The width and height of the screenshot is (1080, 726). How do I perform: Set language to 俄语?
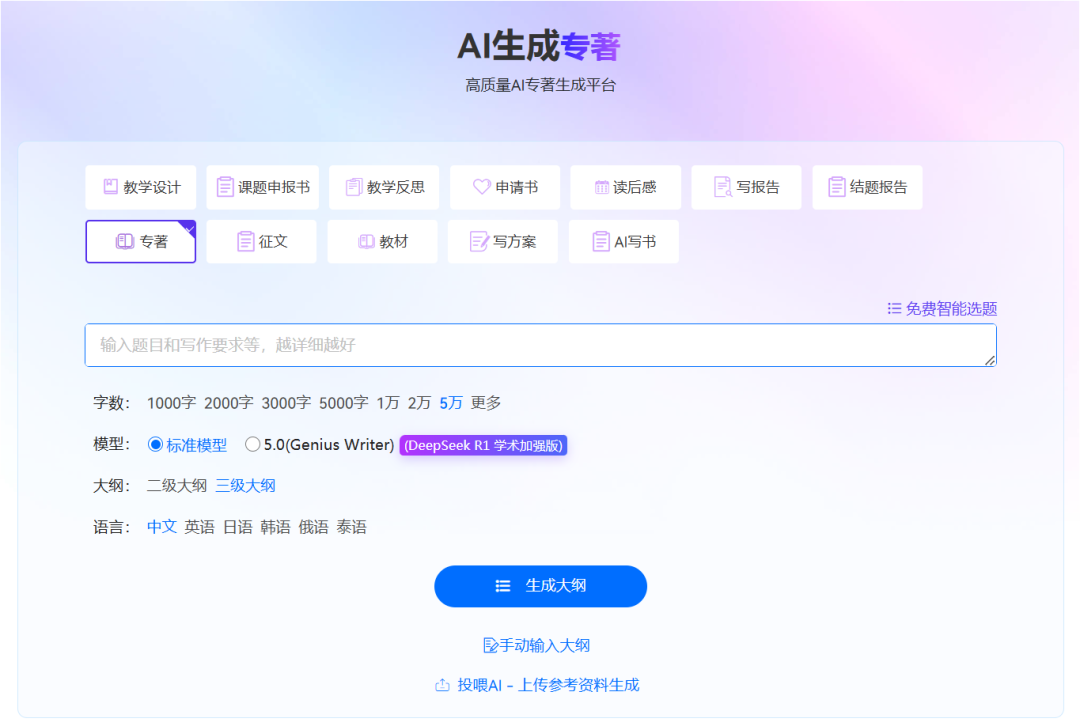coord(313,528)
